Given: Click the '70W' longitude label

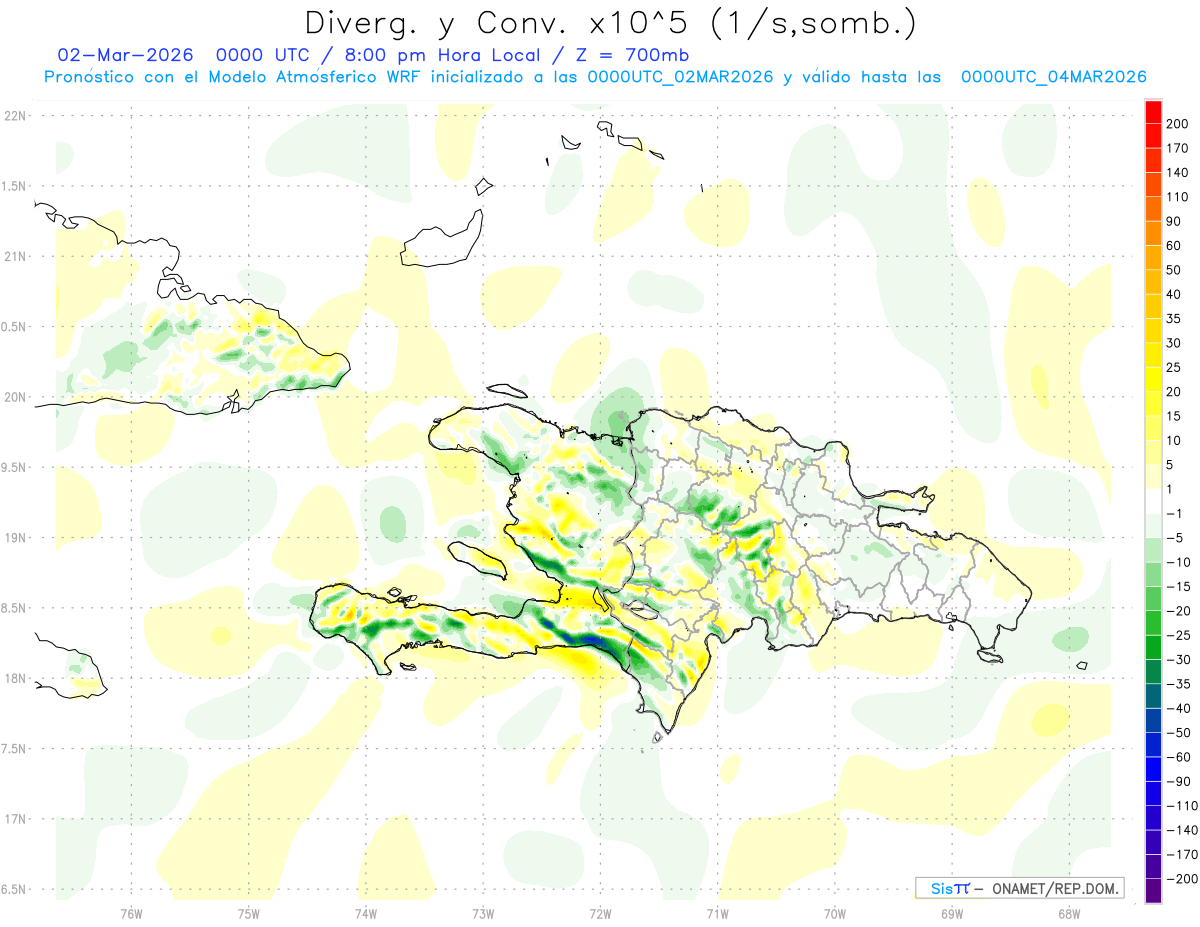Looking at the screenshot, I should pyautogui.click(x=835, y=914).
